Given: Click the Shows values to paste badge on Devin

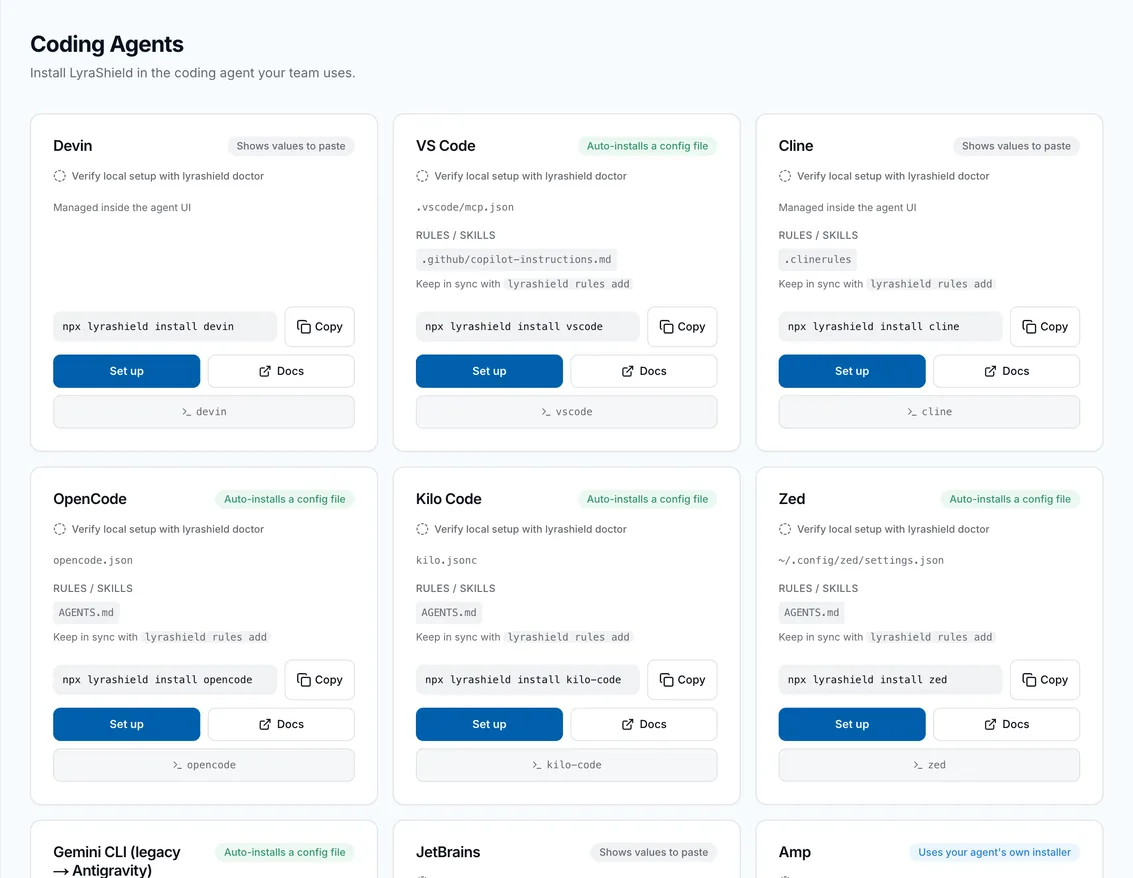Looking at the screenshot, I should tap(291, 146).
